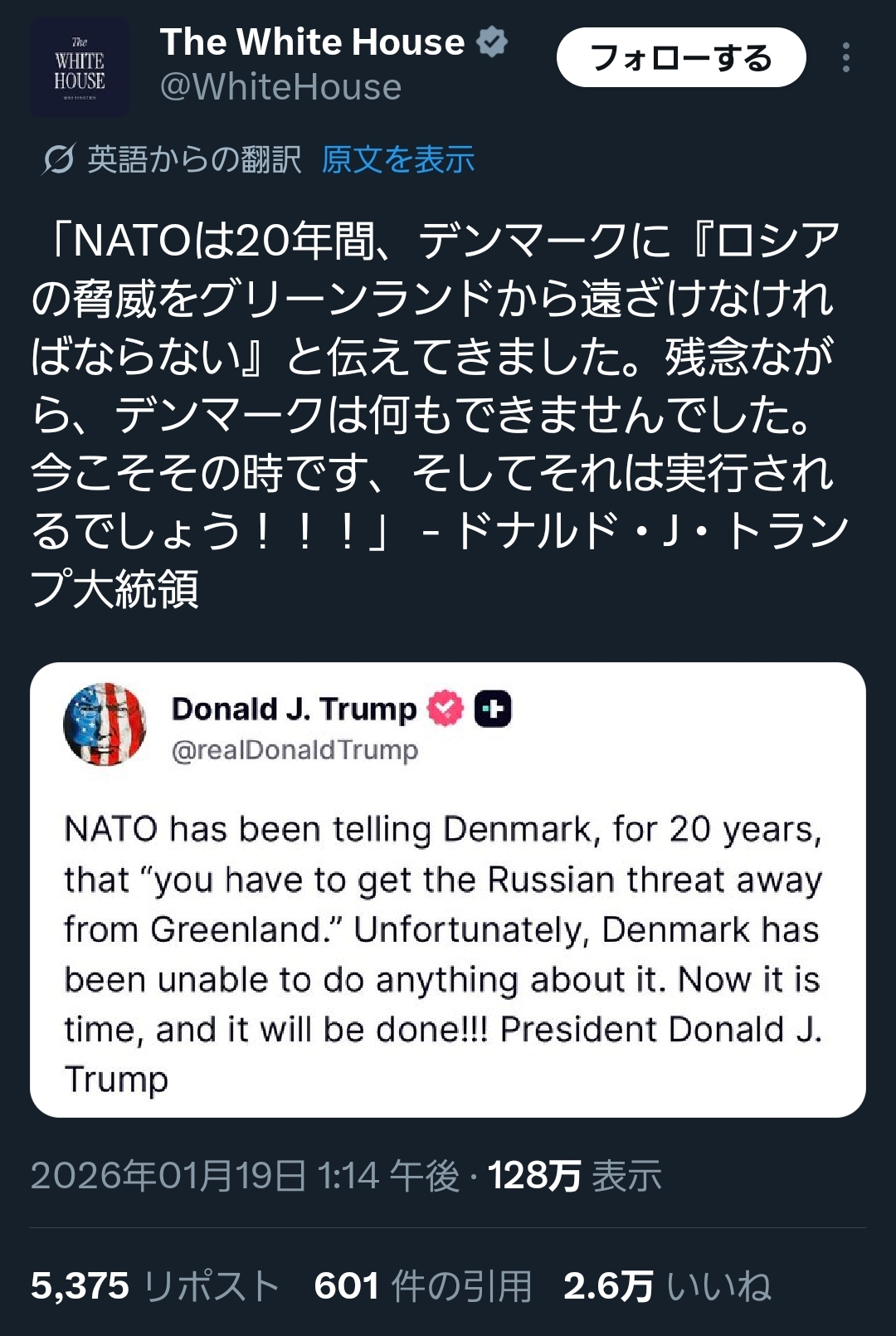Image resolution: width=896 pixels, height=1336 pixels.
Task: Open the 601 件の引用 quotes list
Action: (x=422, y=1286)
